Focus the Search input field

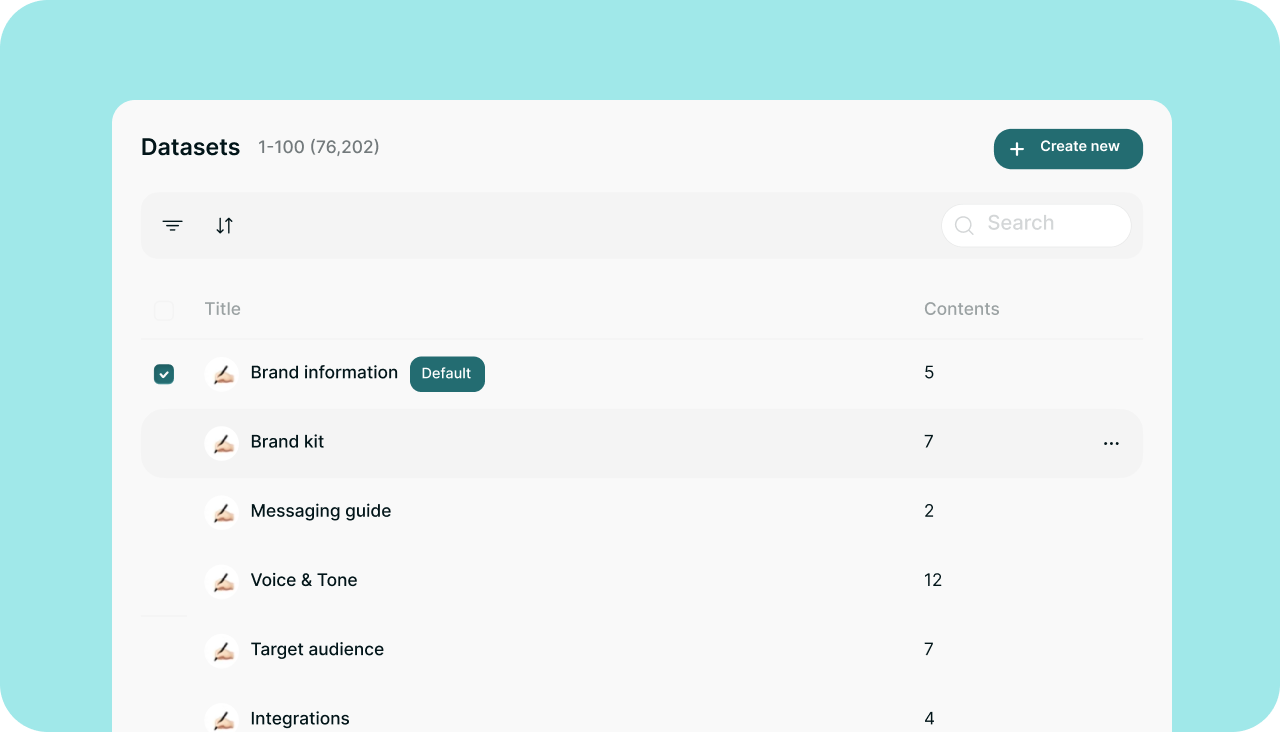click(x=1050, y=224)
